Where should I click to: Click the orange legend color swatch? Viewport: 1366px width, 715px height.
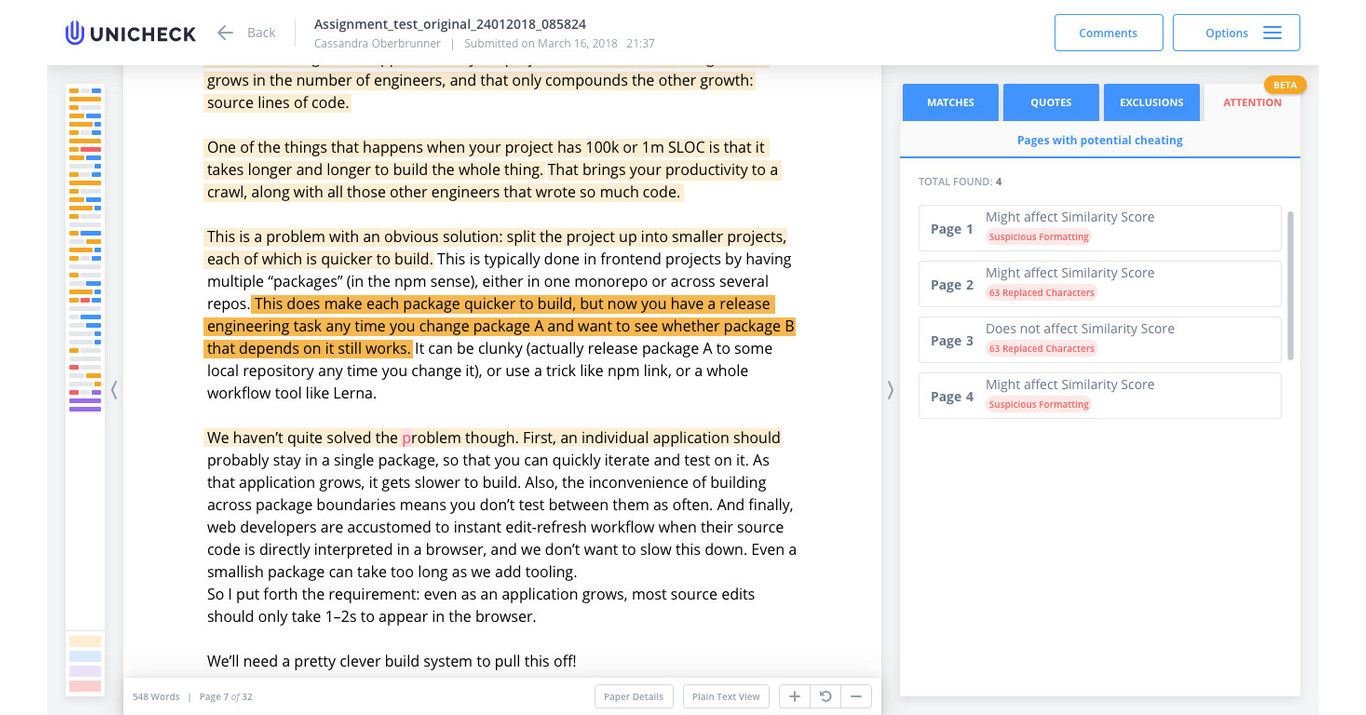(x=85, y=642)
